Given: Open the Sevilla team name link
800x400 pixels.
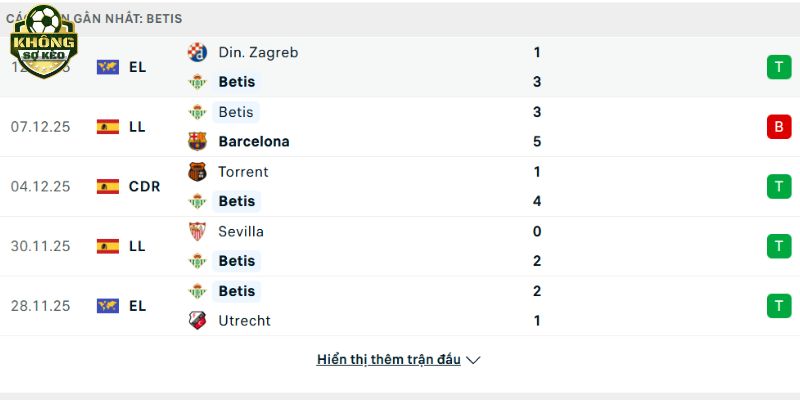Looking at the screenshot, I should [241, 231].
